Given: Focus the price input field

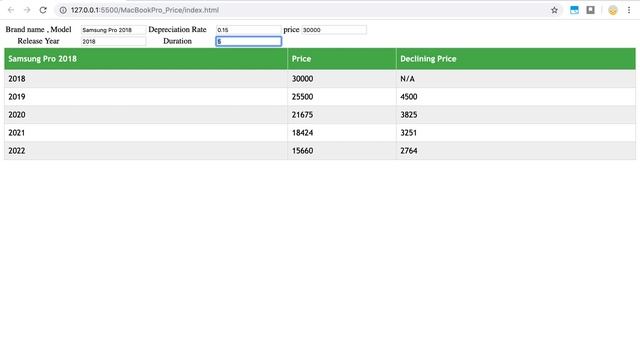Looking at the screenshot, I should pyautogui.click(x=334, y=30).
